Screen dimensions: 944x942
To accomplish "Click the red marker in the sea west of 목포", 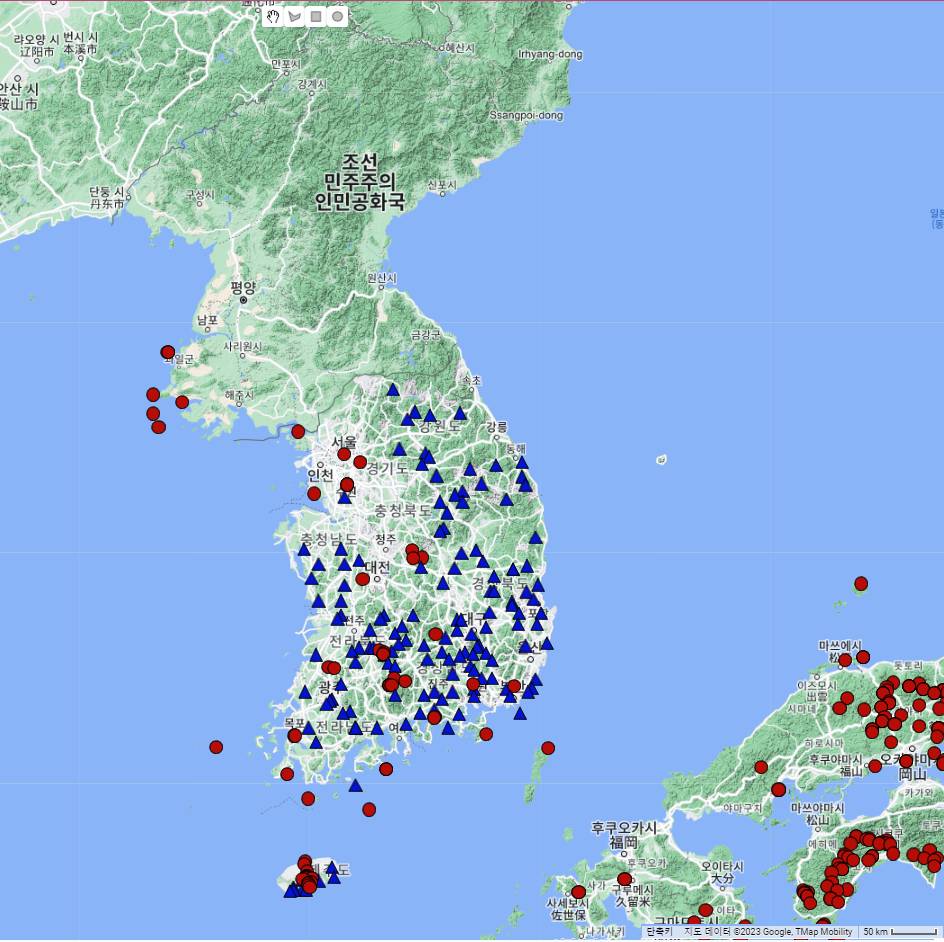I will click(x=216, y=746).
